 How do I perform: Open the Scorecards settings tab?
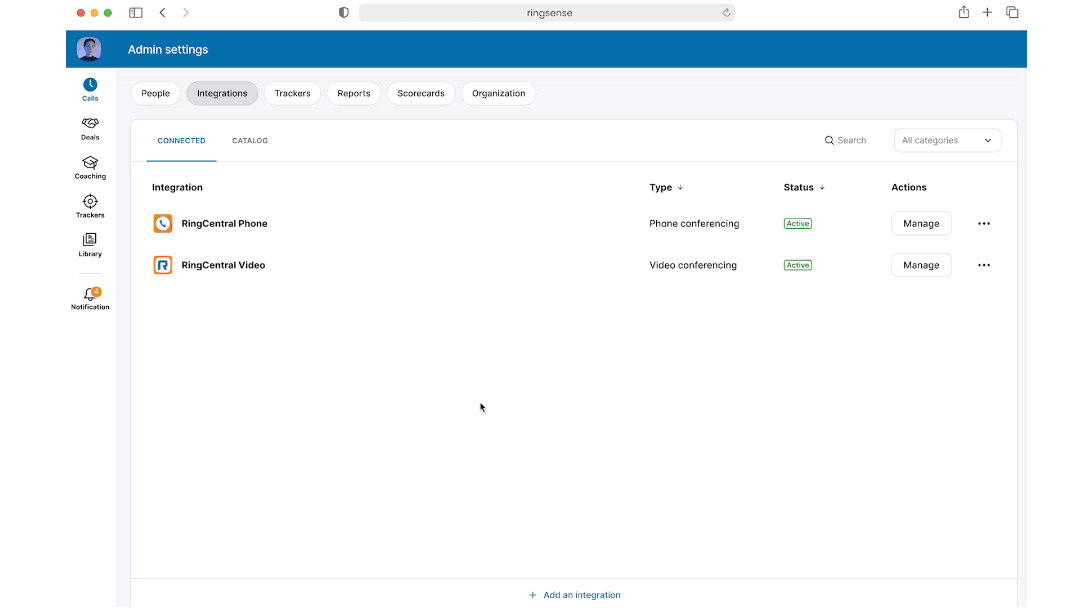pyautogui.click(x=420, y=93)
